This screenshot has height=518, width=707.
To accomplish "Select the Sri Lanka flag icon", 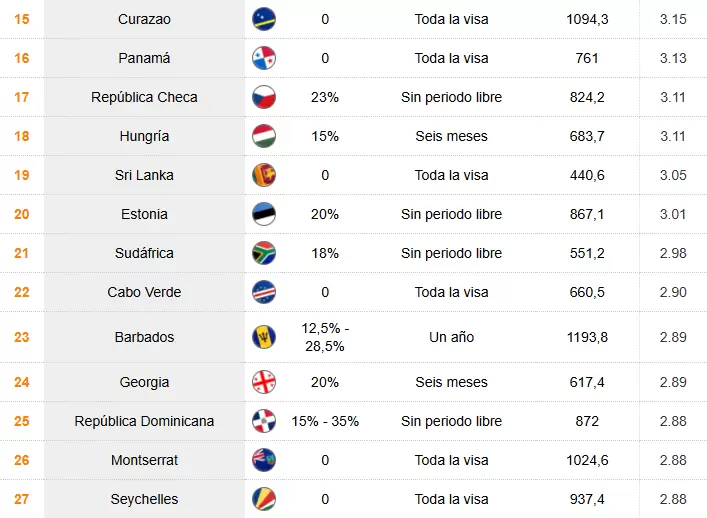I will 264,175.
